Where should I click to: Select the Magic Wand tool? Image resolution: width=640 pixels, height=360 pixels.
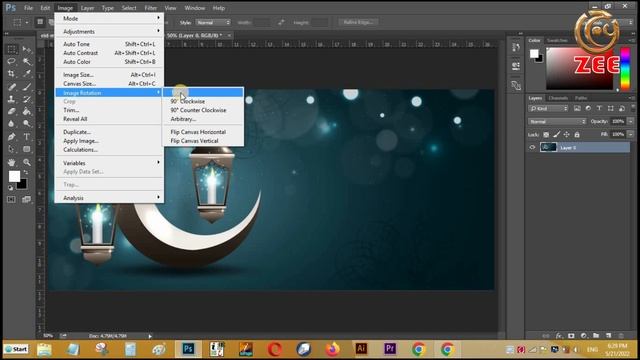coord(27,62)
